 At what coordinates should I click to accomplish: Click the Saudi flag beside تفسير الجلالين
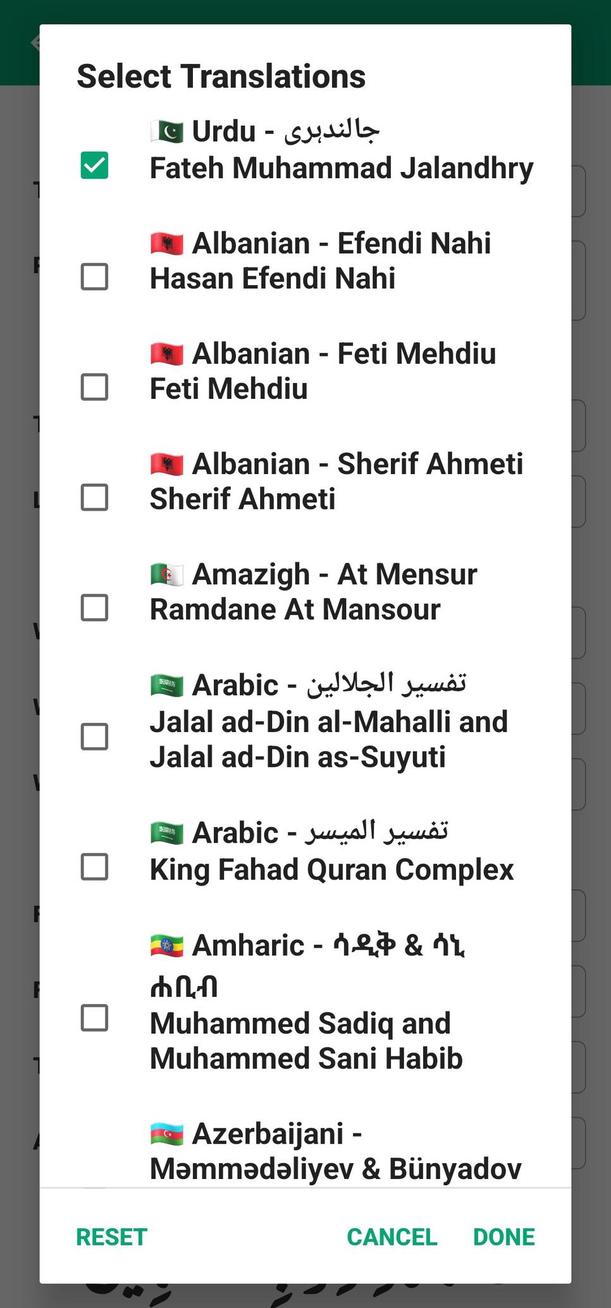[167, 685]
